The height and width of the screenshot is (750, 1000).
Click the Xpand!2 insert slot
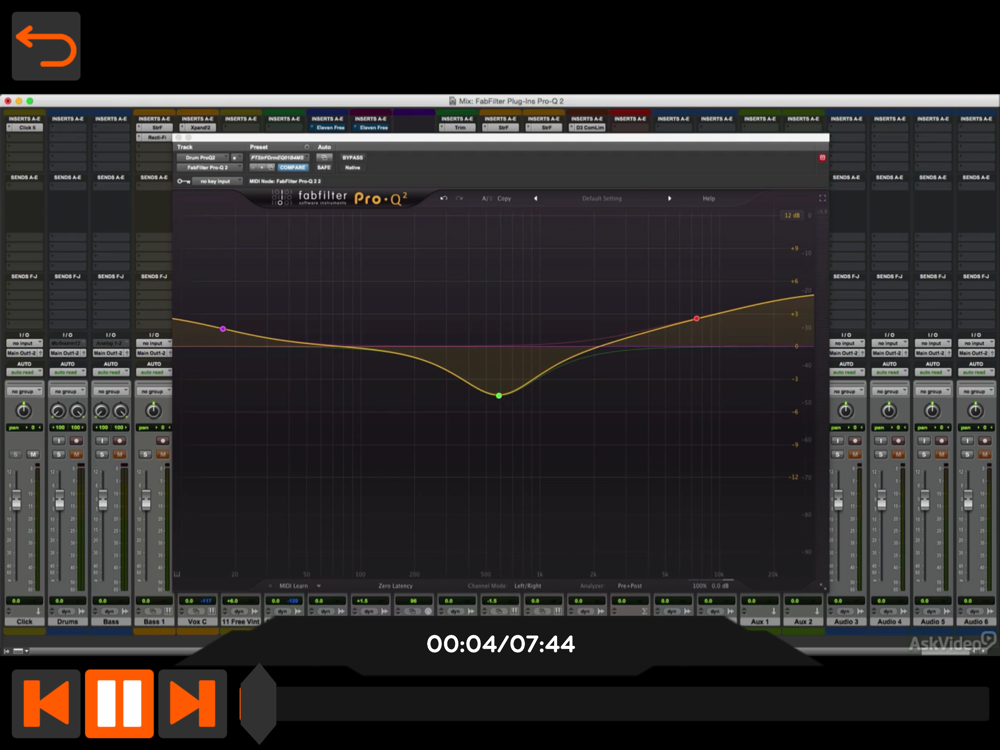coord(198,128)
